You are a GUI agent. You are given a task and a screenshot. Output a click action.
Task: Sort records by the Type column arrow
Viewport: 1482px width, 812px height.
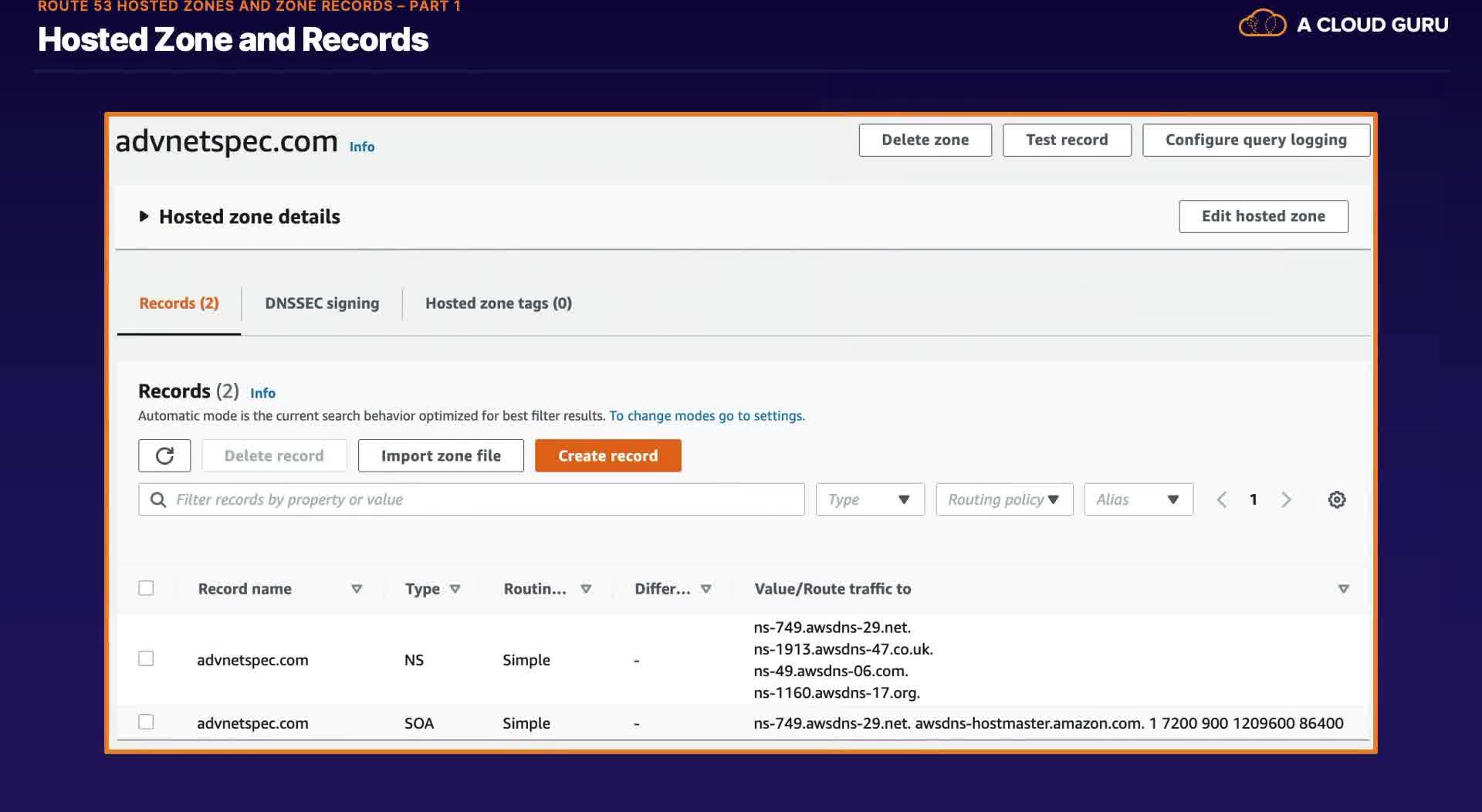tap(455, 589)
